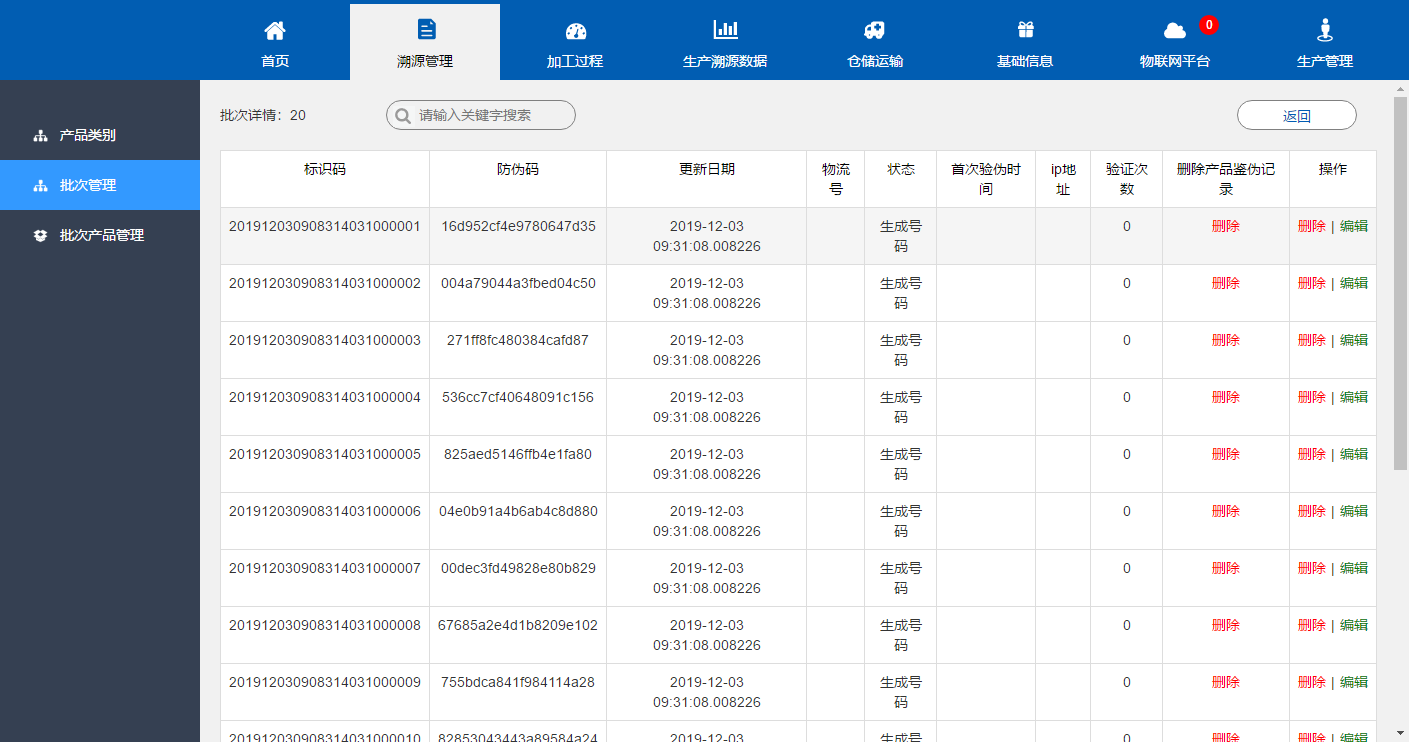Click 操作 删除 for code ending 000008
This screenshot has height=742, width=1409.
click(1312, 625)
